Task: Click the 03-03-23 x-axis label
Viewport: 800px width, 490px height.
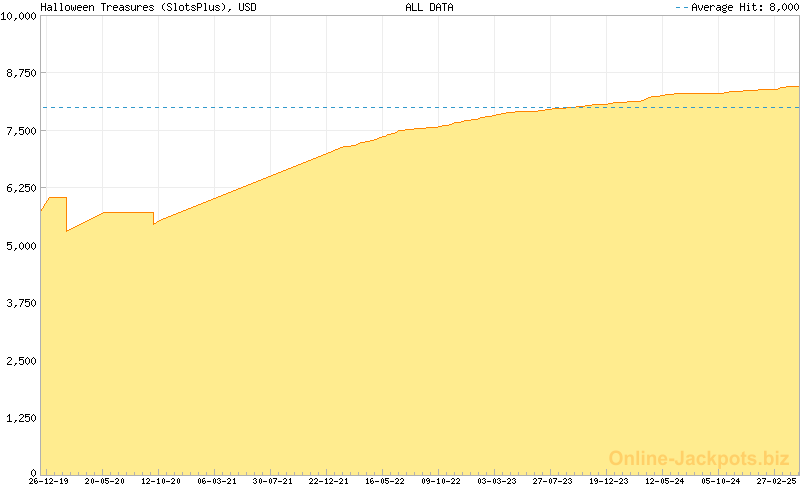Action: 496,481
